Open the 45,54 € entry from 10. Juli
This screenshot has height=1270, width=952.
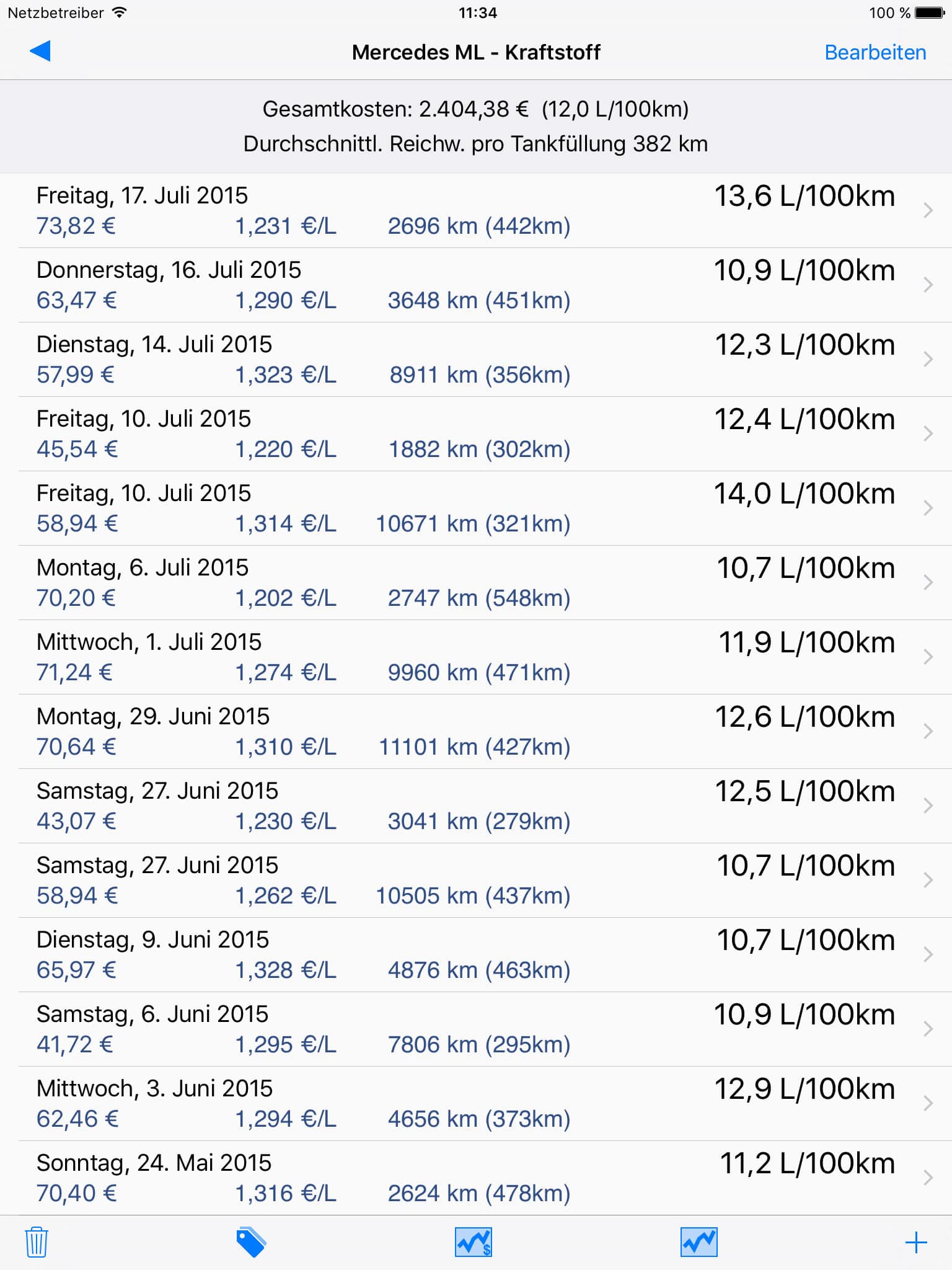coord(476,434)
